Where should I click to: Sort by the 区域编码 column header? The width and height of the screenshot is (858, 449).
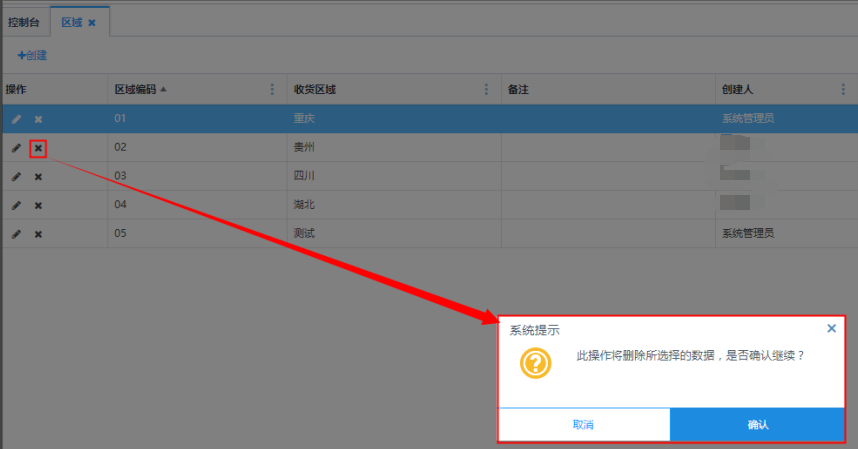pos(135,90)
